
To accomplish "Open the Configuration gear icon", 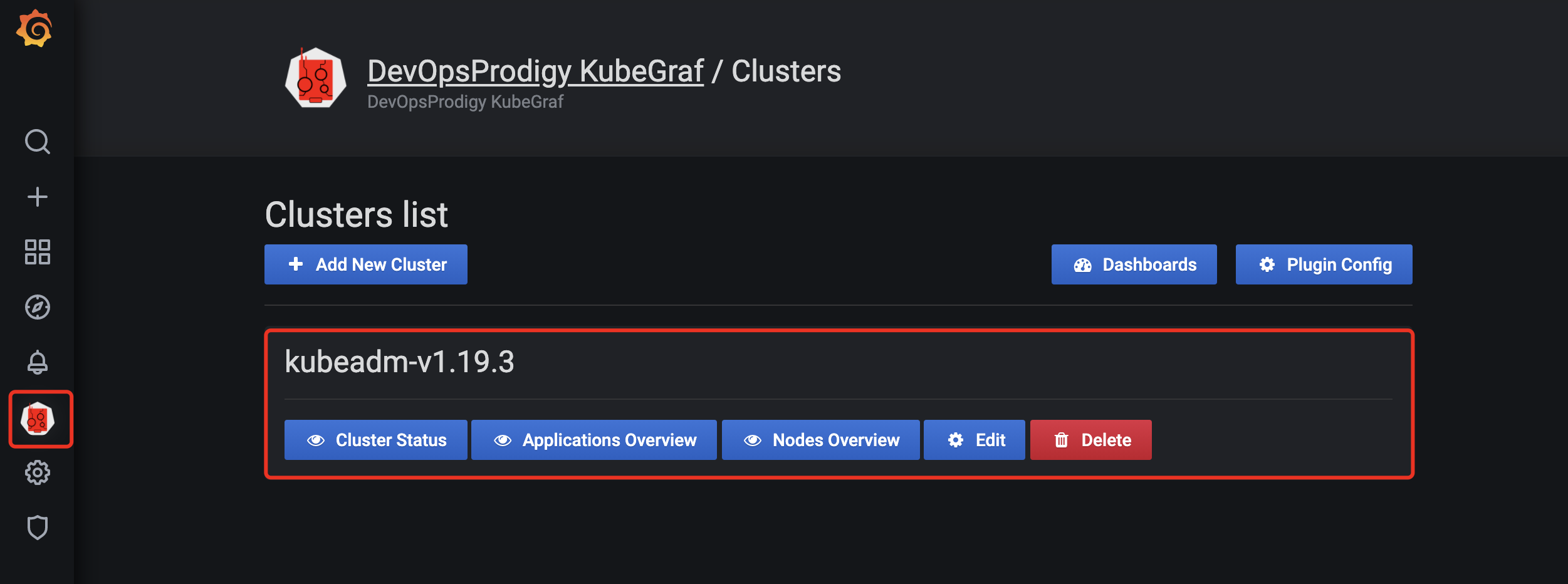I will pos(38,472).
